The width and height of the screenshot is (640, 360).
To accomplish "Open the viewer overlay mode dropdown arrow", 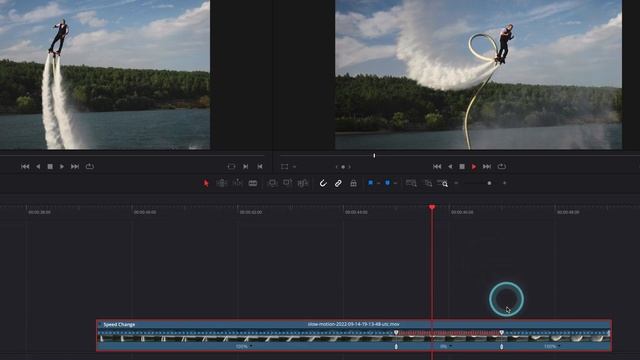I will [294, 167].
